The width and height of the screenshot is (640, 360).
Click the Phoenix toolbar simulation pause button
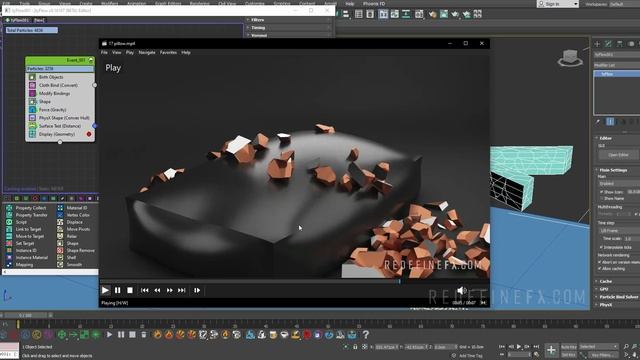coord(121,335)
